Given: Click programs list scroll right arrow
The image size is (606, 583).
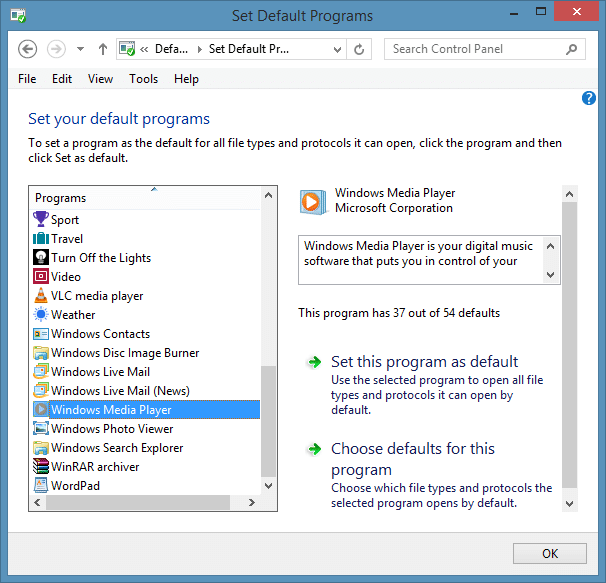Looking at the screenshot, I should coord(252,503).
